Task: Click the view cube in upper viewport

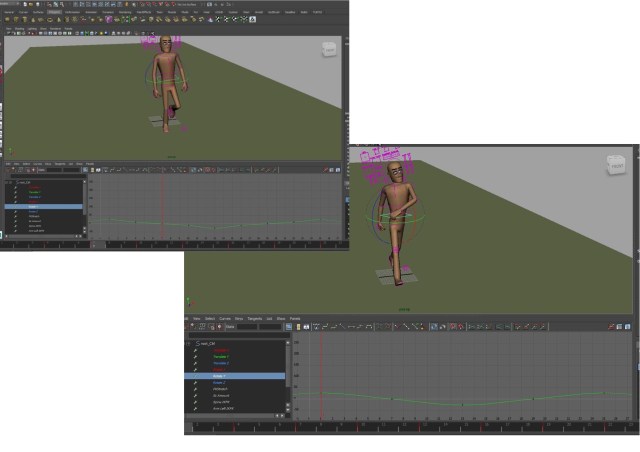Action: coord(329,49)
